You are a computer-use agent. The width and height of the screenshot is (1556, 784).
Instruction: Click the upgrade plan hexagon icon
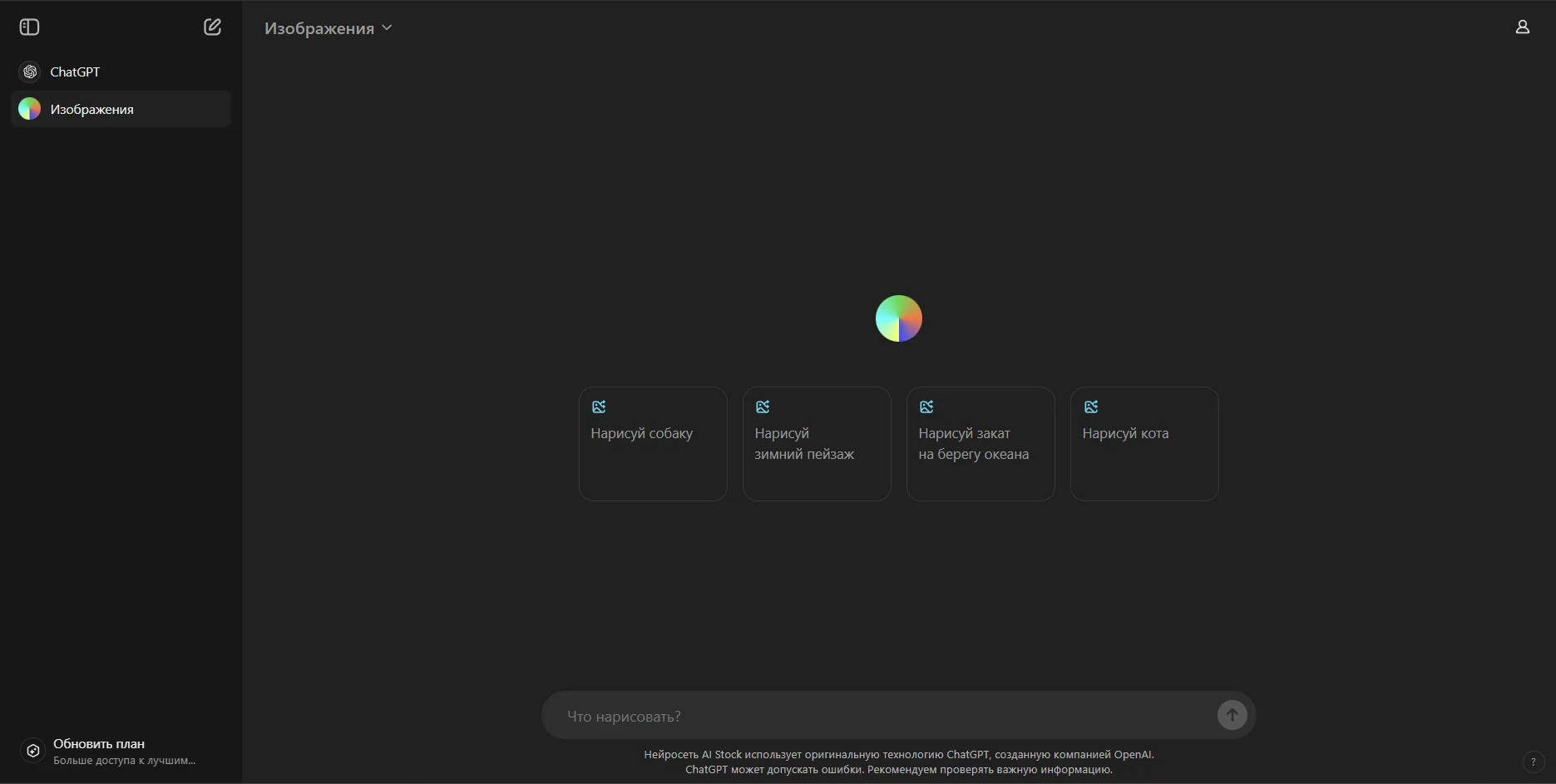33,751
